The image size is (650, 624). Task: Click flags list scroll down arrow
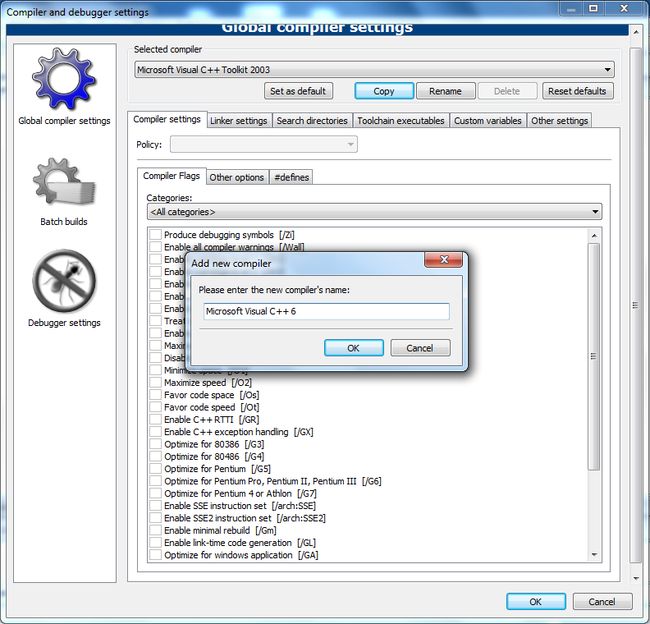pyautogui.click(x=594, y=554)
